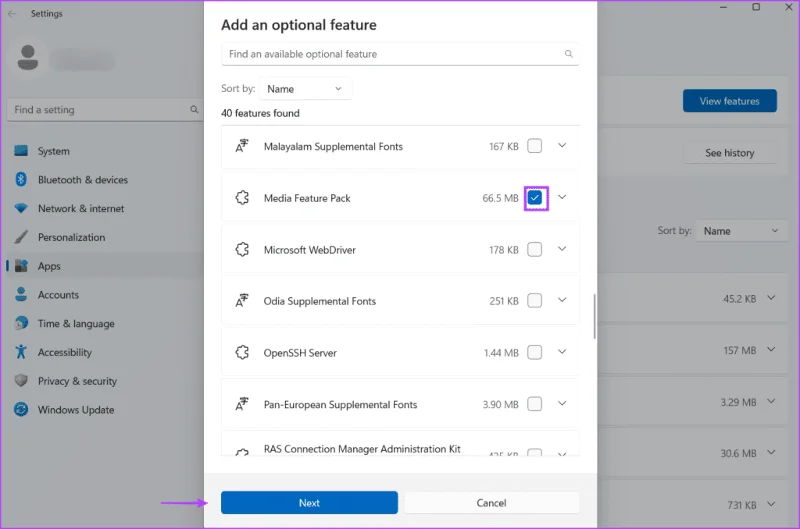Click the See history button
800x529 pixels.
(730, 153)
